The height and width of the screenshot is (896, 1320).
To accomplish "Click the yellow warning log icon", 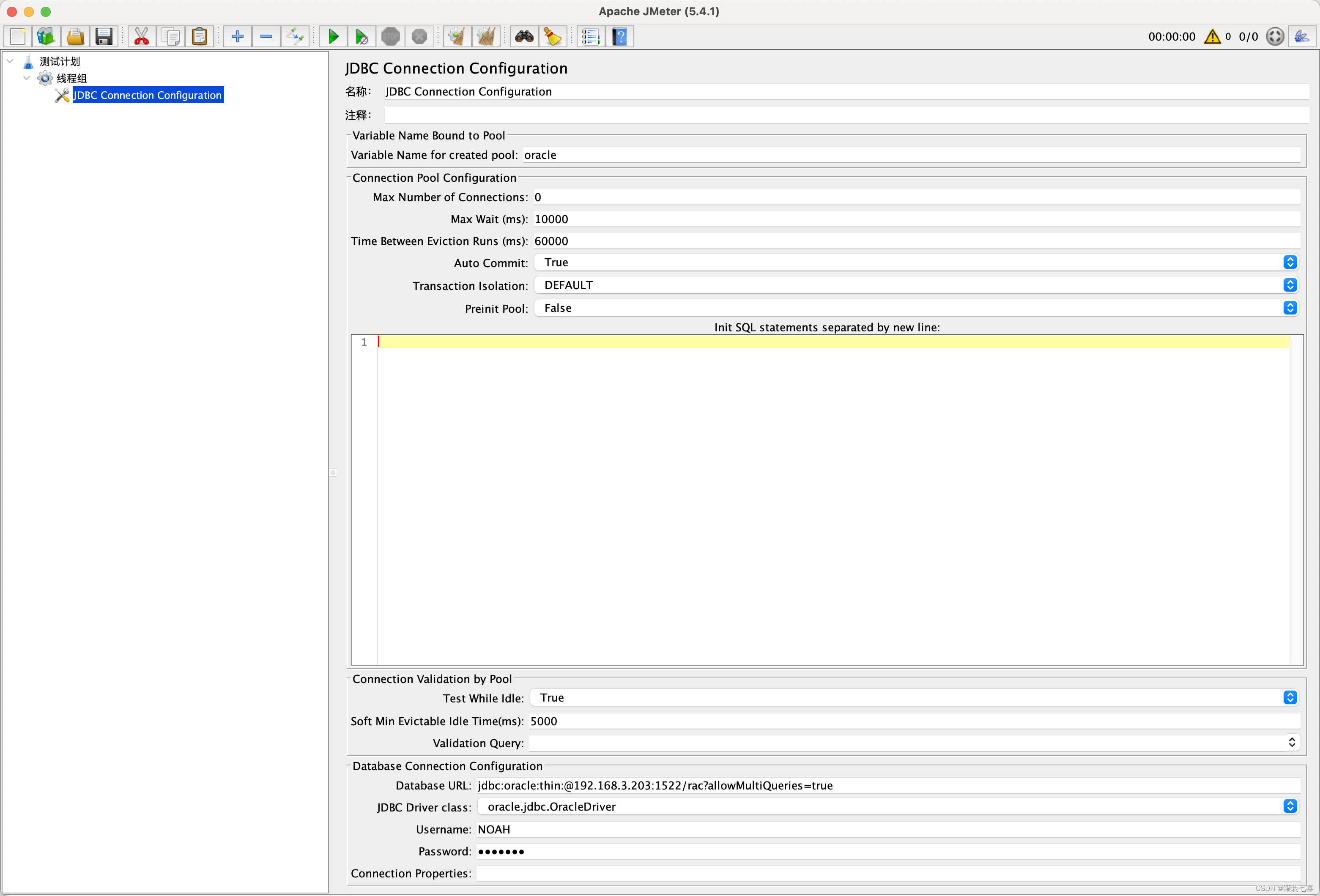I will 1213,37.
